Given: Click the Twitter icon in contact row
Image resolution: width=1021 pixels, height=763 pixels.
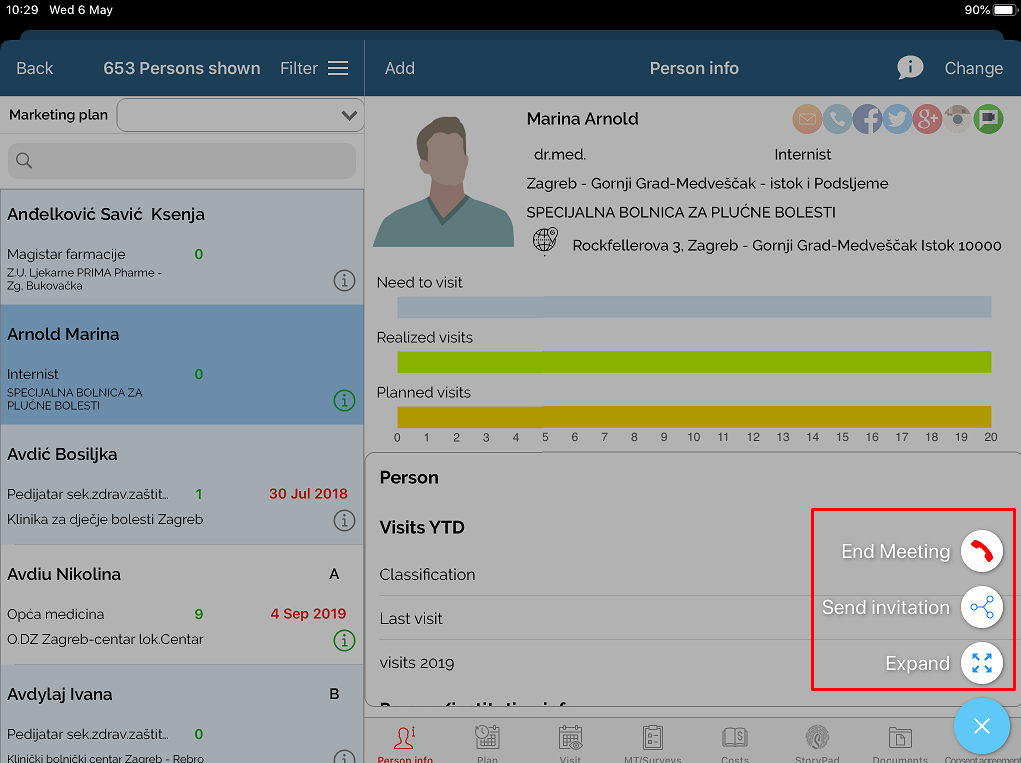Looking at the screenshot, I should (897, 119).
